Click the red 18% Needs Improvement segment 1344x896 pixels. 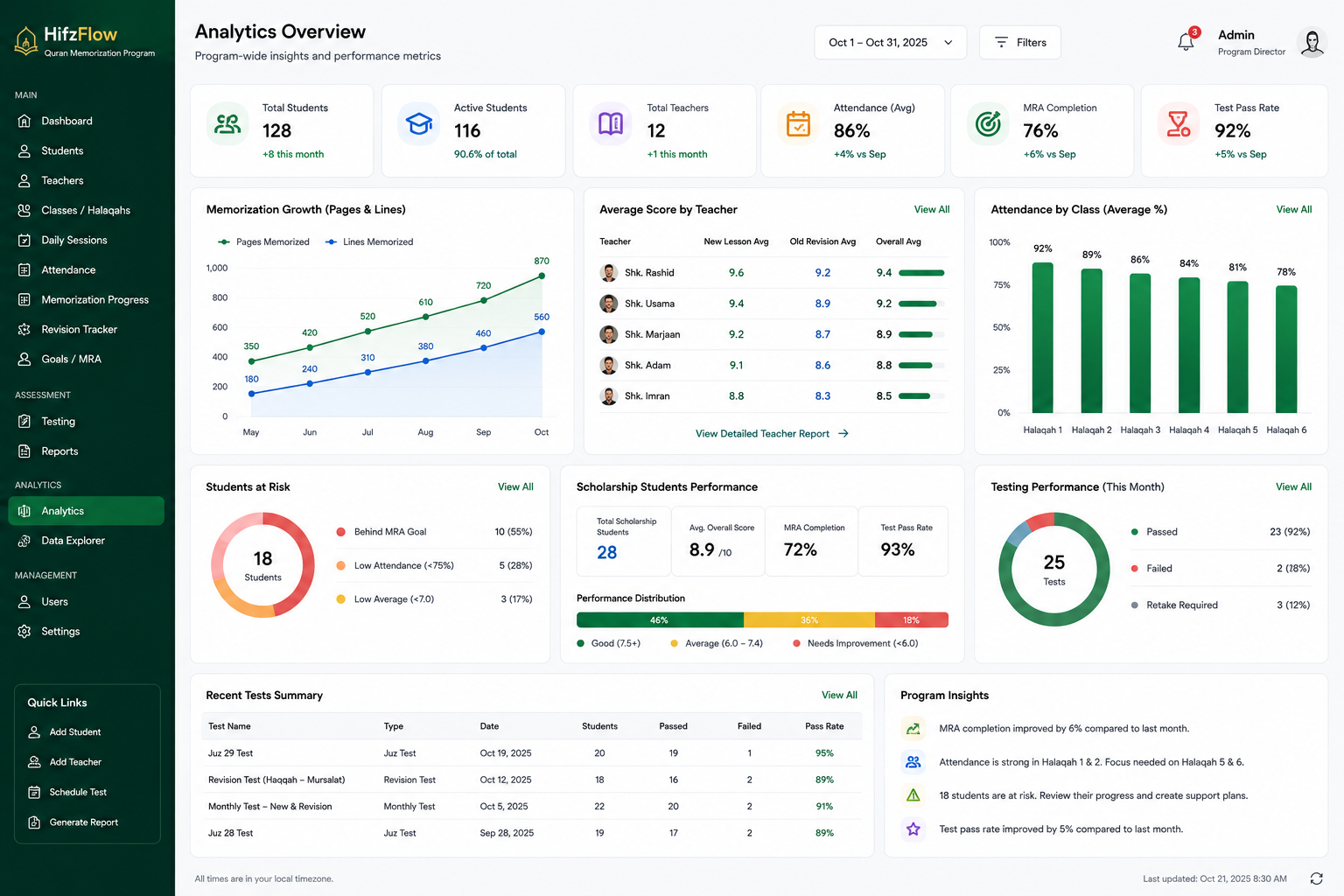pos(912,620)
